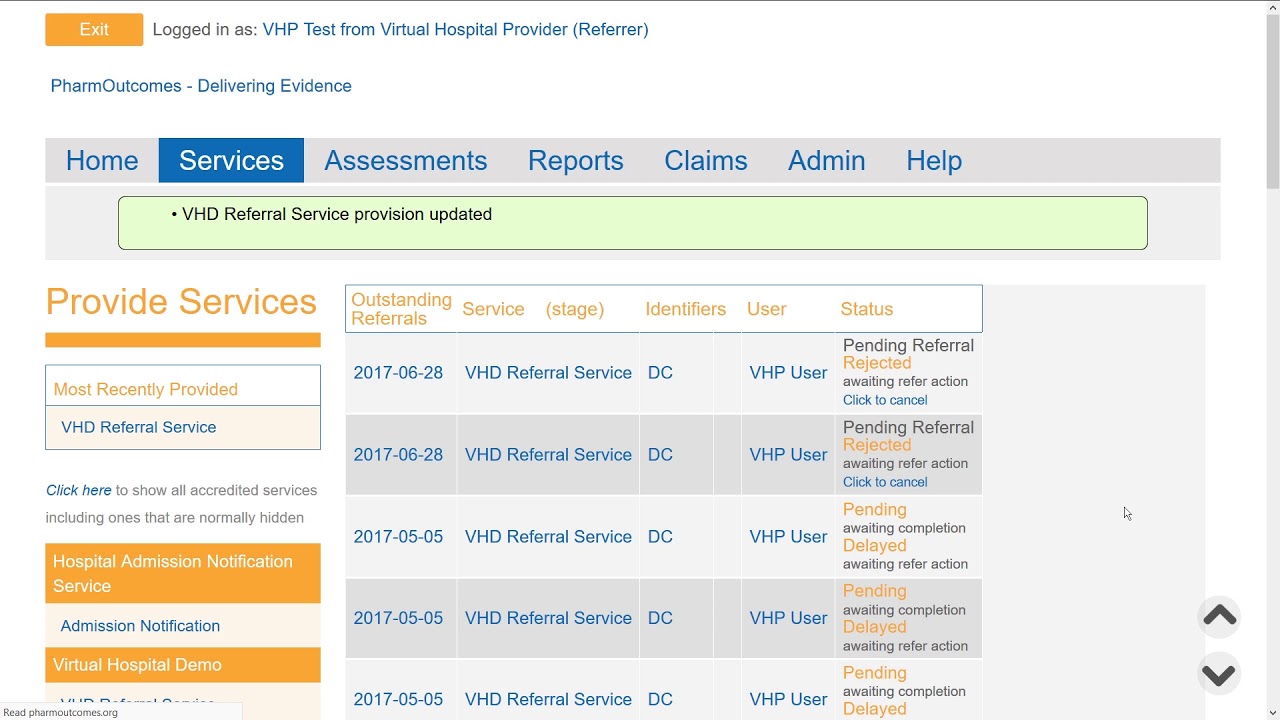
Task: Click the scroll-down chevron icon
Action: pyautogui.click(x=1219, y=675)
